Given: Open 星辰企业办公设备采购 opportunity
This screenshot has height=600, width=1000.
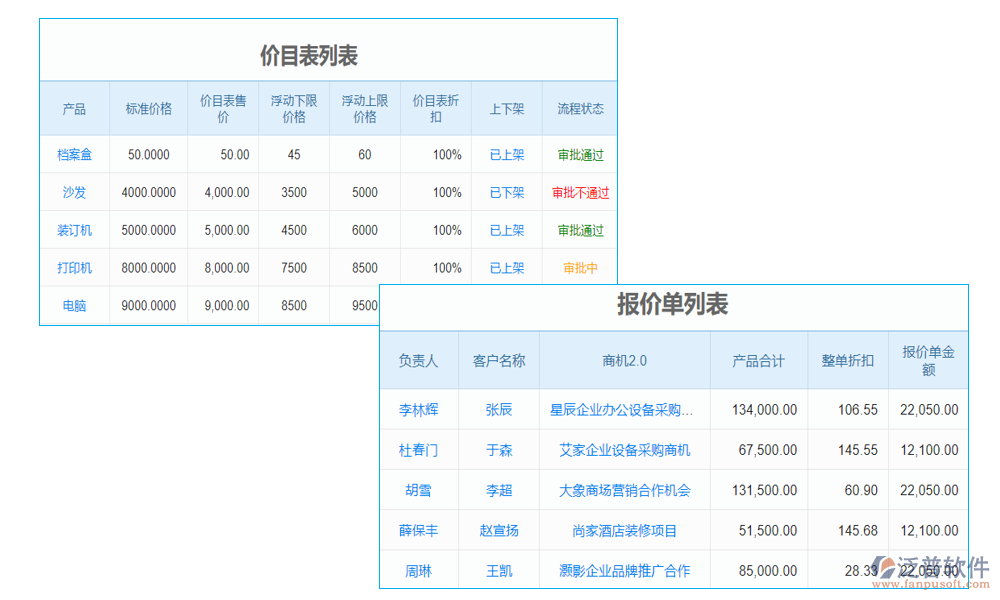Looking at the screenshot, I should tap(623, 410).
